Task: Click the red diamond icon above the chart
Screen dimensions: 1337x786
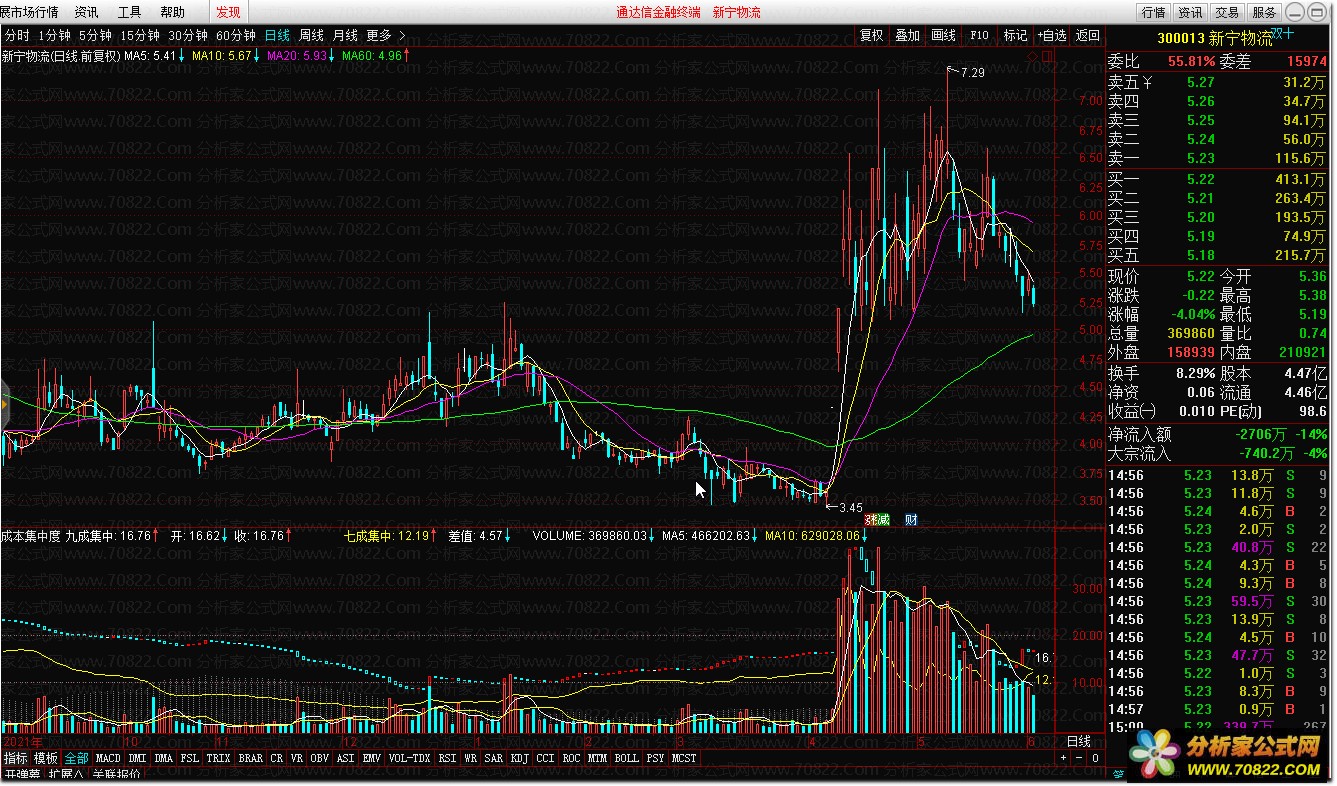Action: (1033, 57)
